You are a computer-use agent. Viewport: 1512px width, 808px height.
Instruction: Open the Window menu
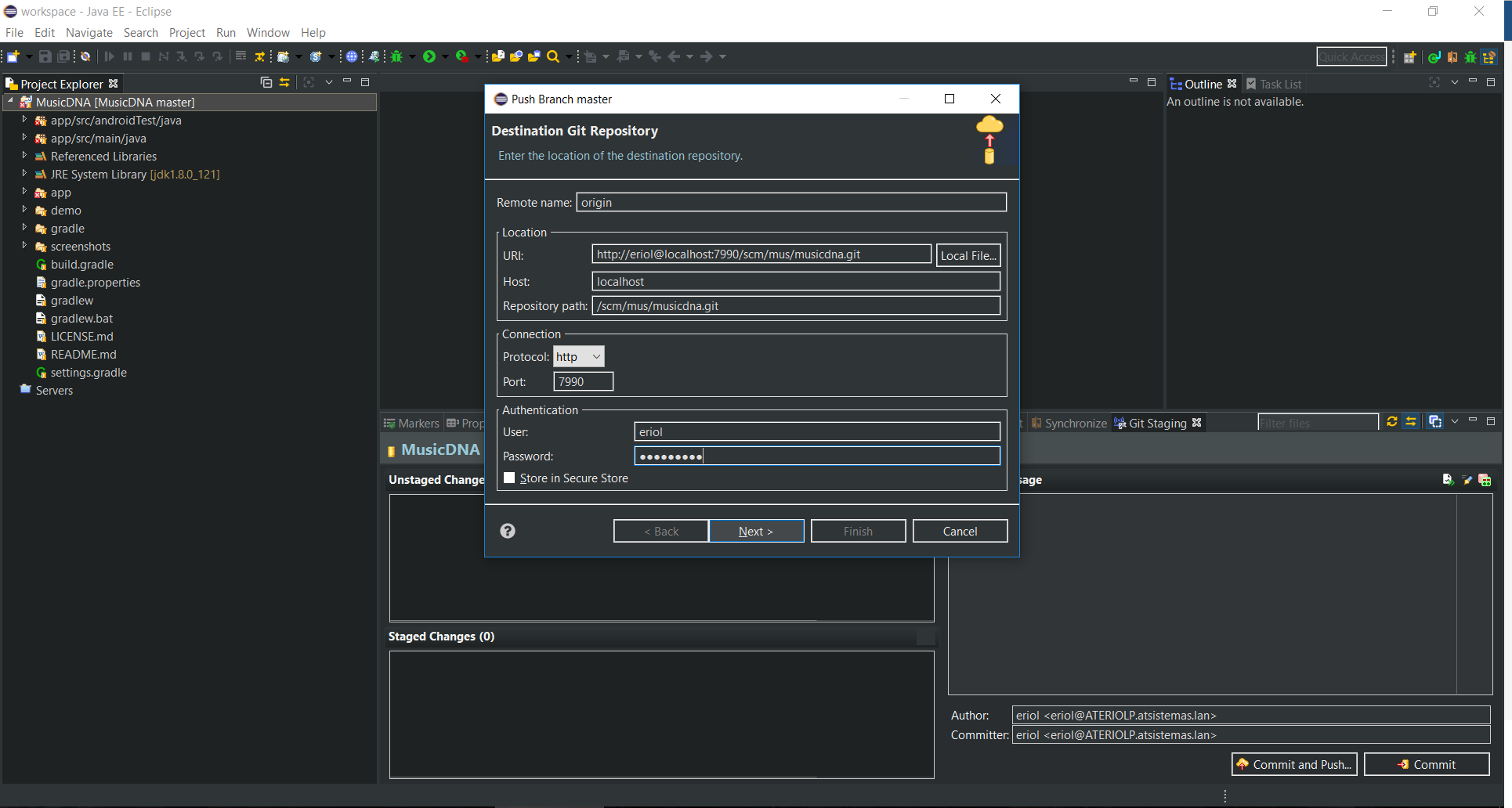point(268,33)
